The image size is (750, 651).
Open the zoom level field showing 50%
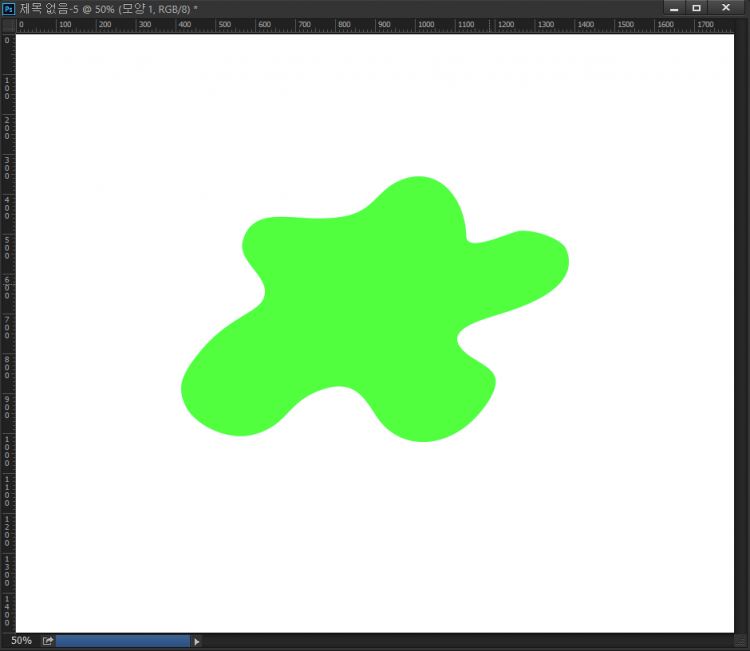coord(21,641)
